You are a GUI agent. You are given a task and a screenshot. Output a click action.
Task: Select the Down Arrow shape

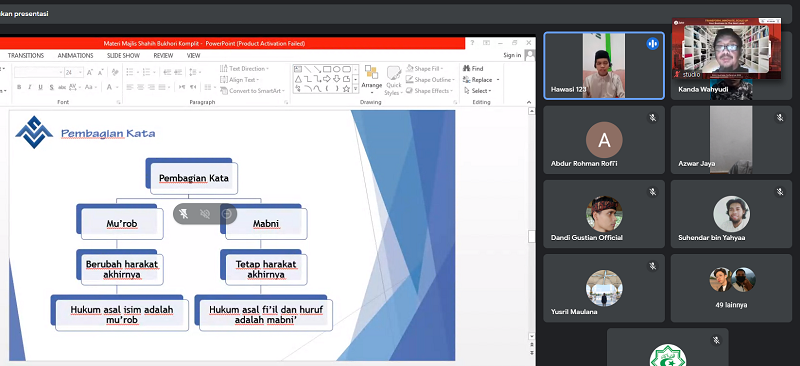[337, 79]
